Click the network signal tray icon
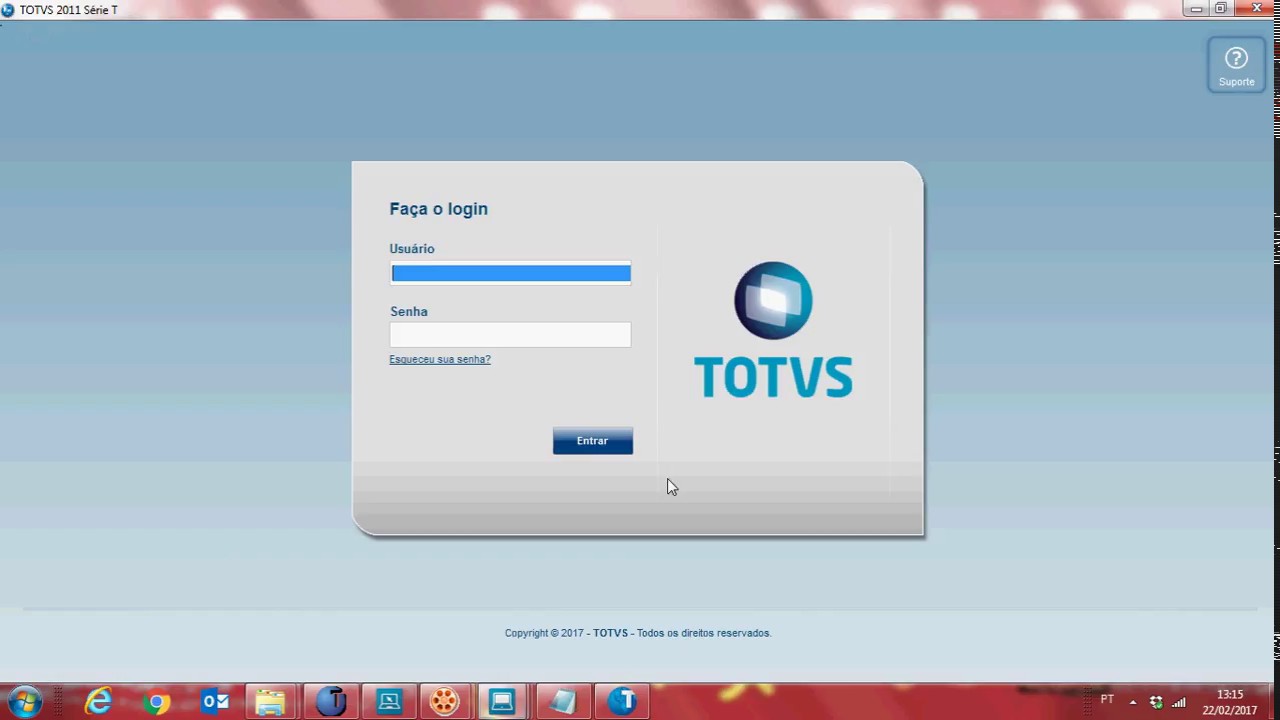The image size is (1280, 720). click(1179, 702)
